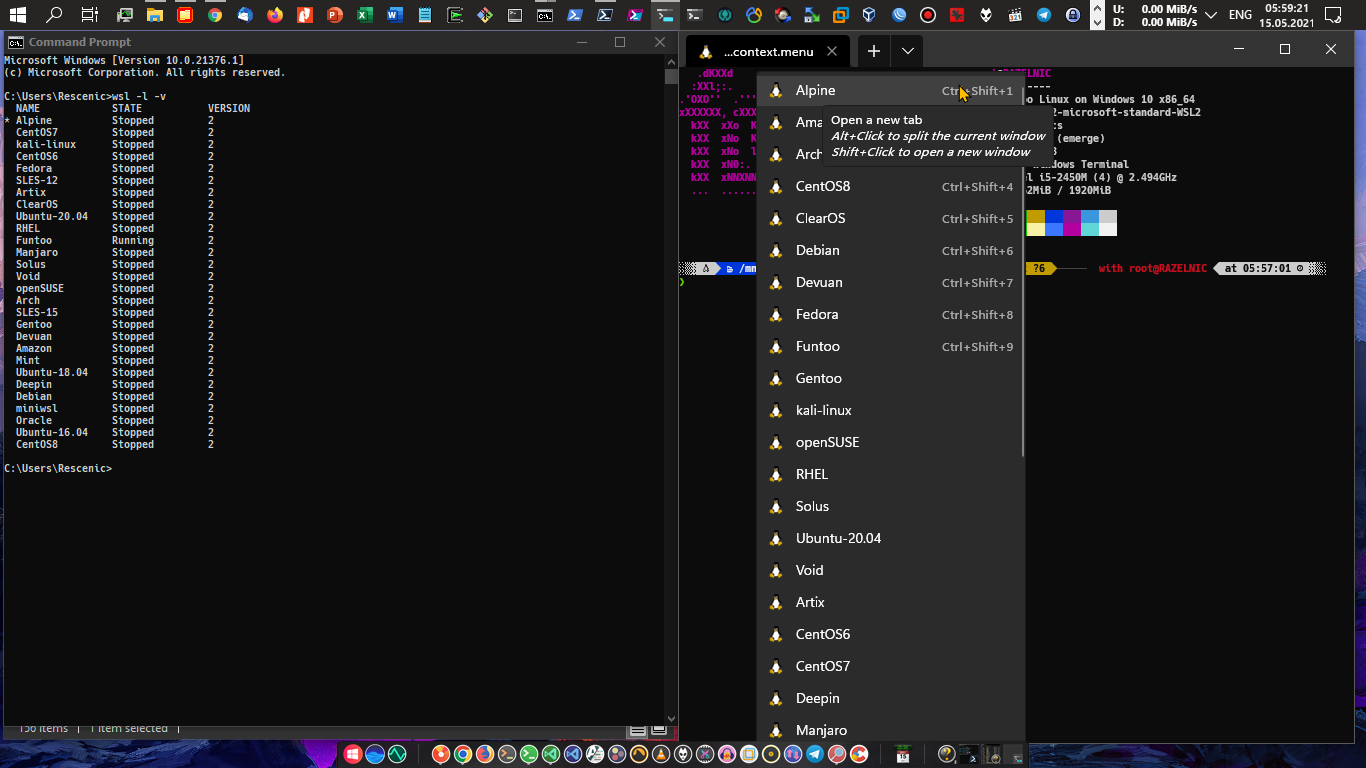This screenshot has height=768, width=1366.
Task: Open Word from taskbar
Action: tap(394, 15)
